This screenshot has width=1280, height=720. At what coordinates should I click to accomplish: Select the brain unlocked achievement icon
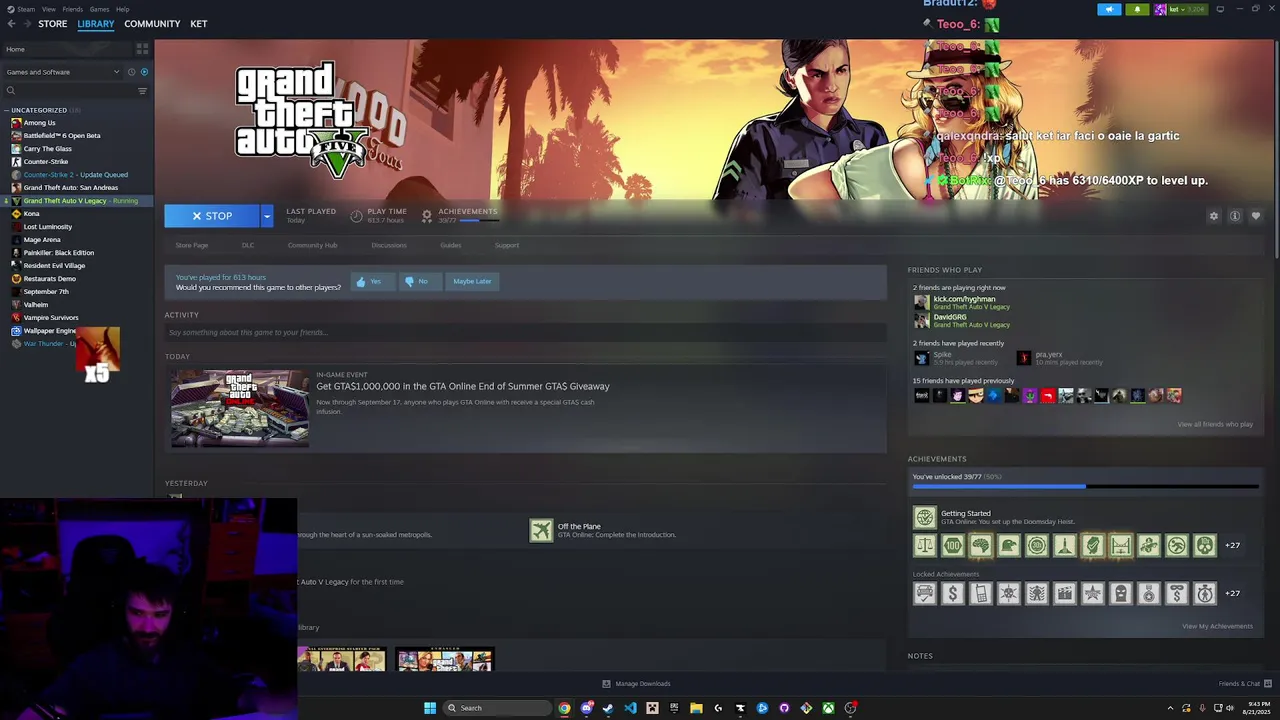[x=980, y=545]
